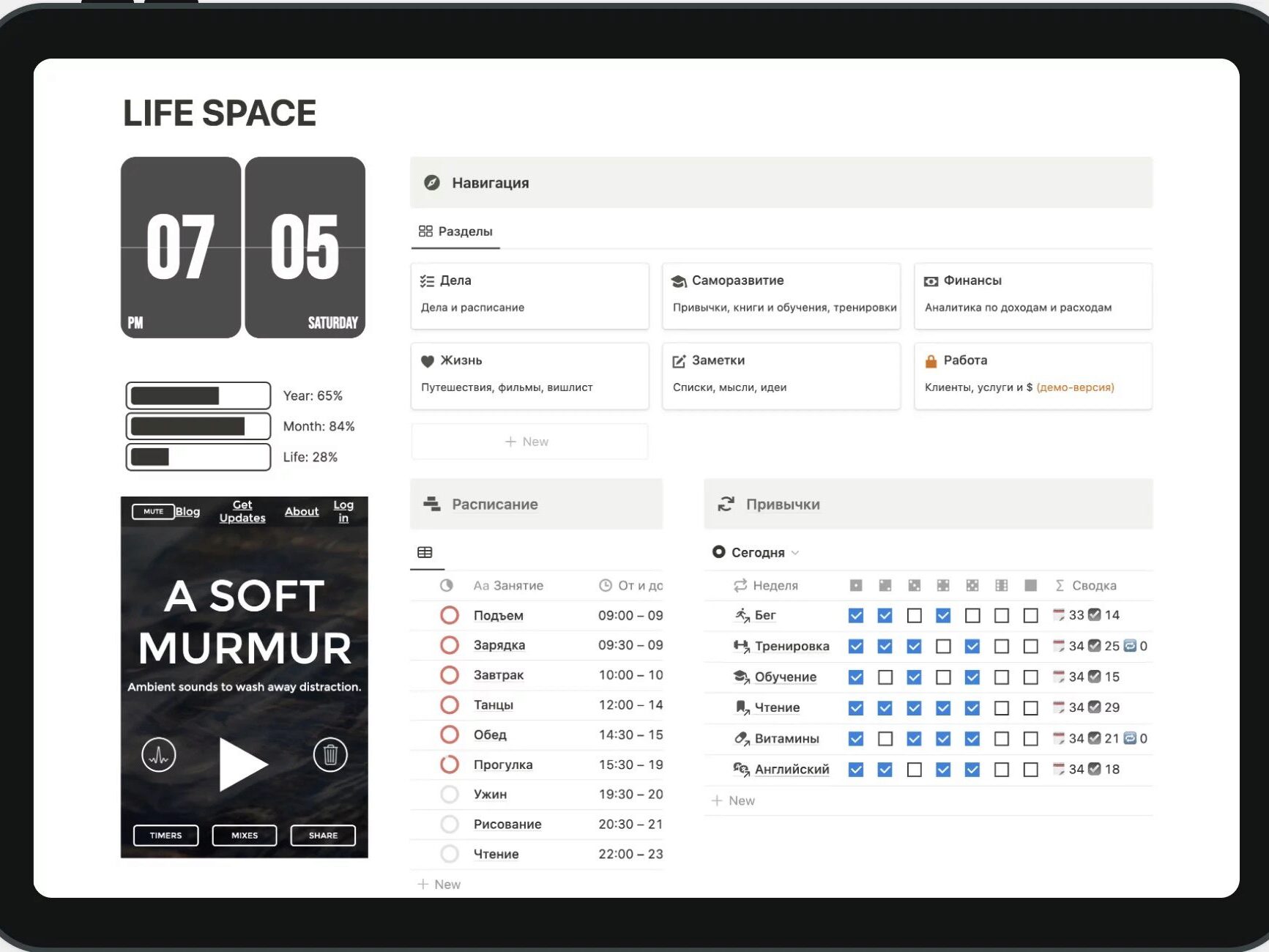Click the waveform pulse icon in player

(159, 754)
